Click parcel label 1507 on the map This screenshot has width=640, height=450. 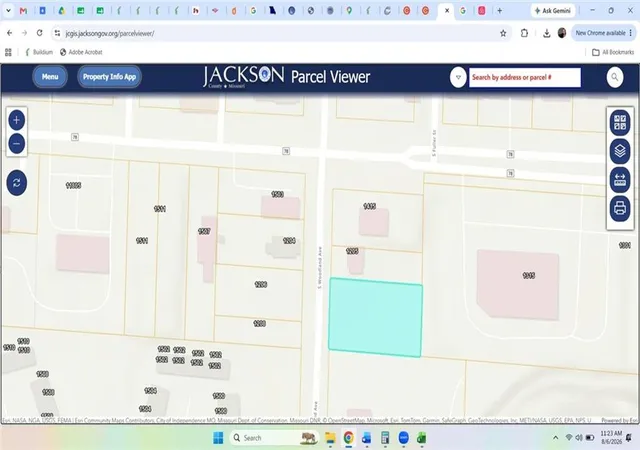pyautogui.click(x=204, y=232)
